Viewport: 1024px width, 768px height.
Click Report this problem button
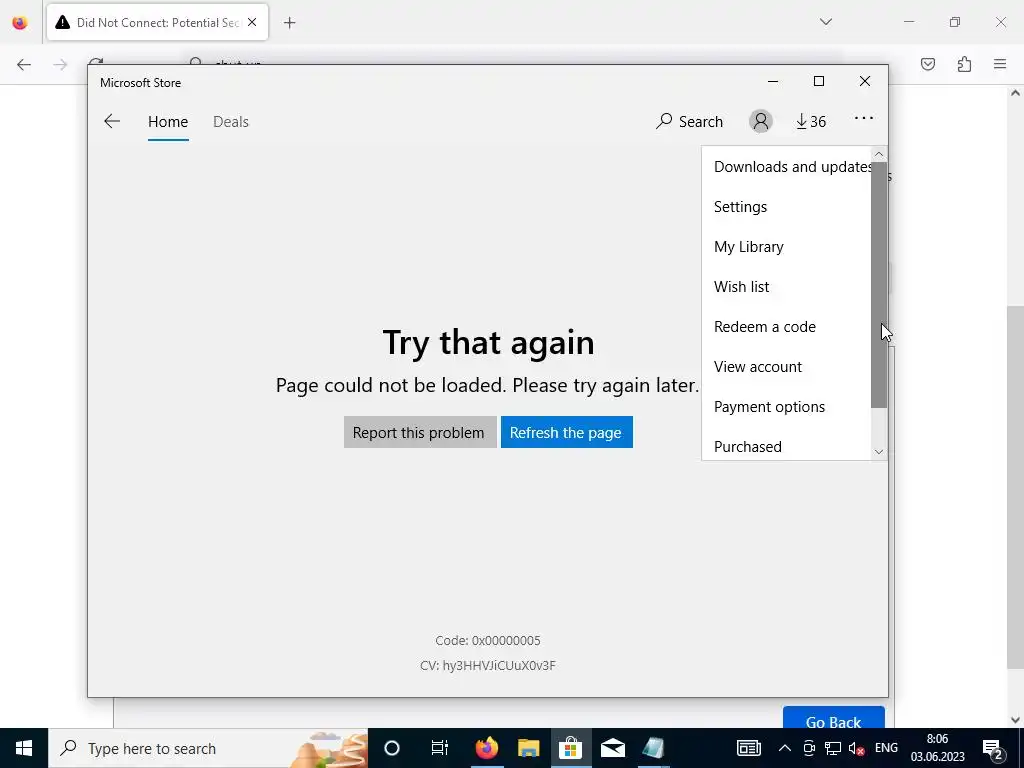pos(419,432)
